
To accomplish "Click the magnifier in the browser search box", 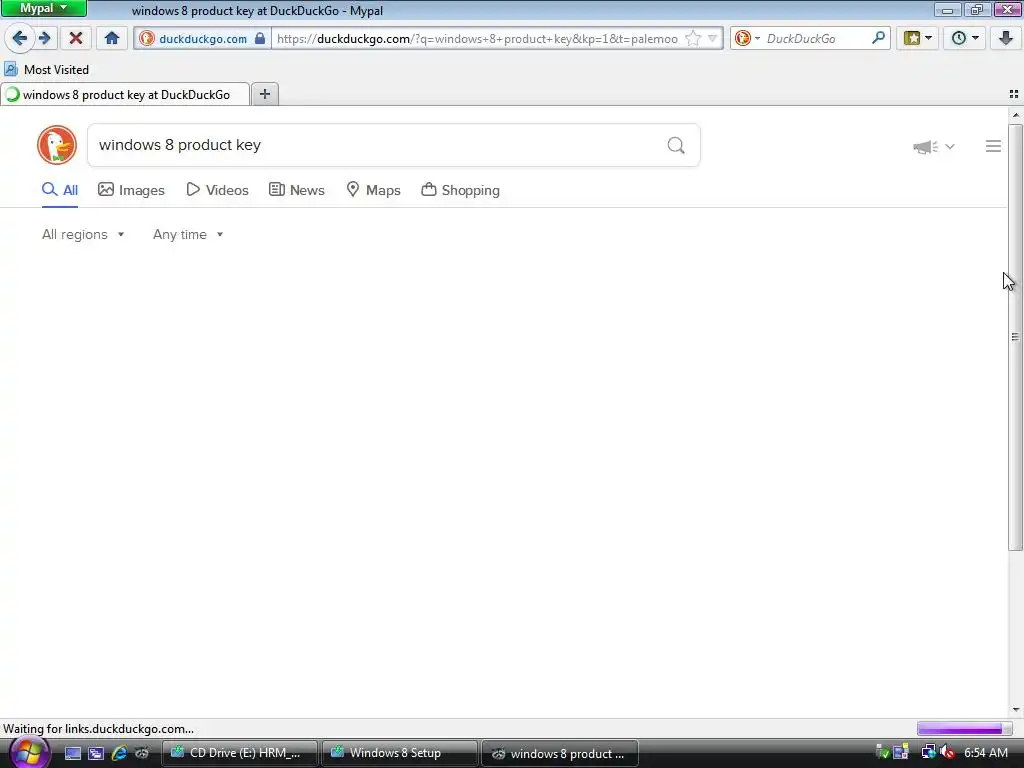I will [x=878, y=38].
